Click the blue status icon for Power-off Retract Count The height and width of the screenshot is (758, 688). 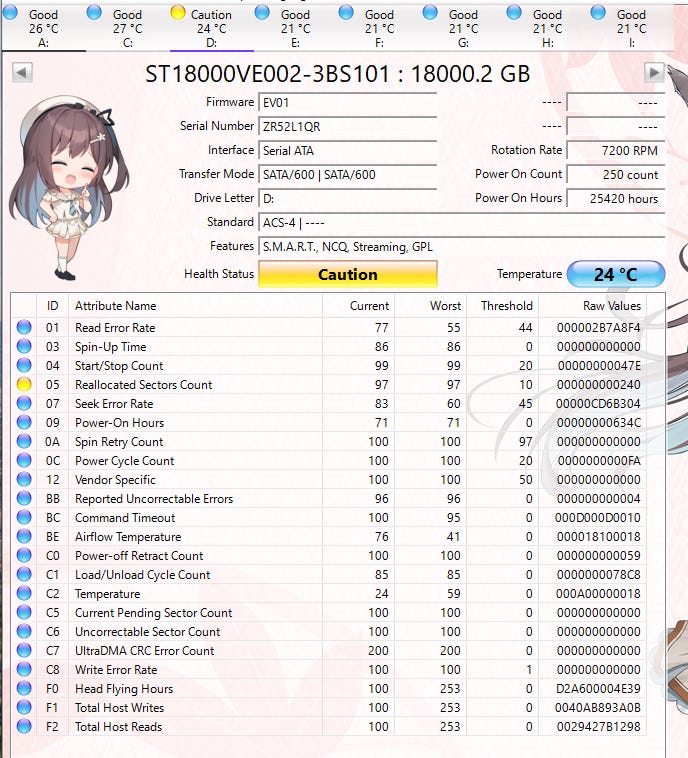24,555
